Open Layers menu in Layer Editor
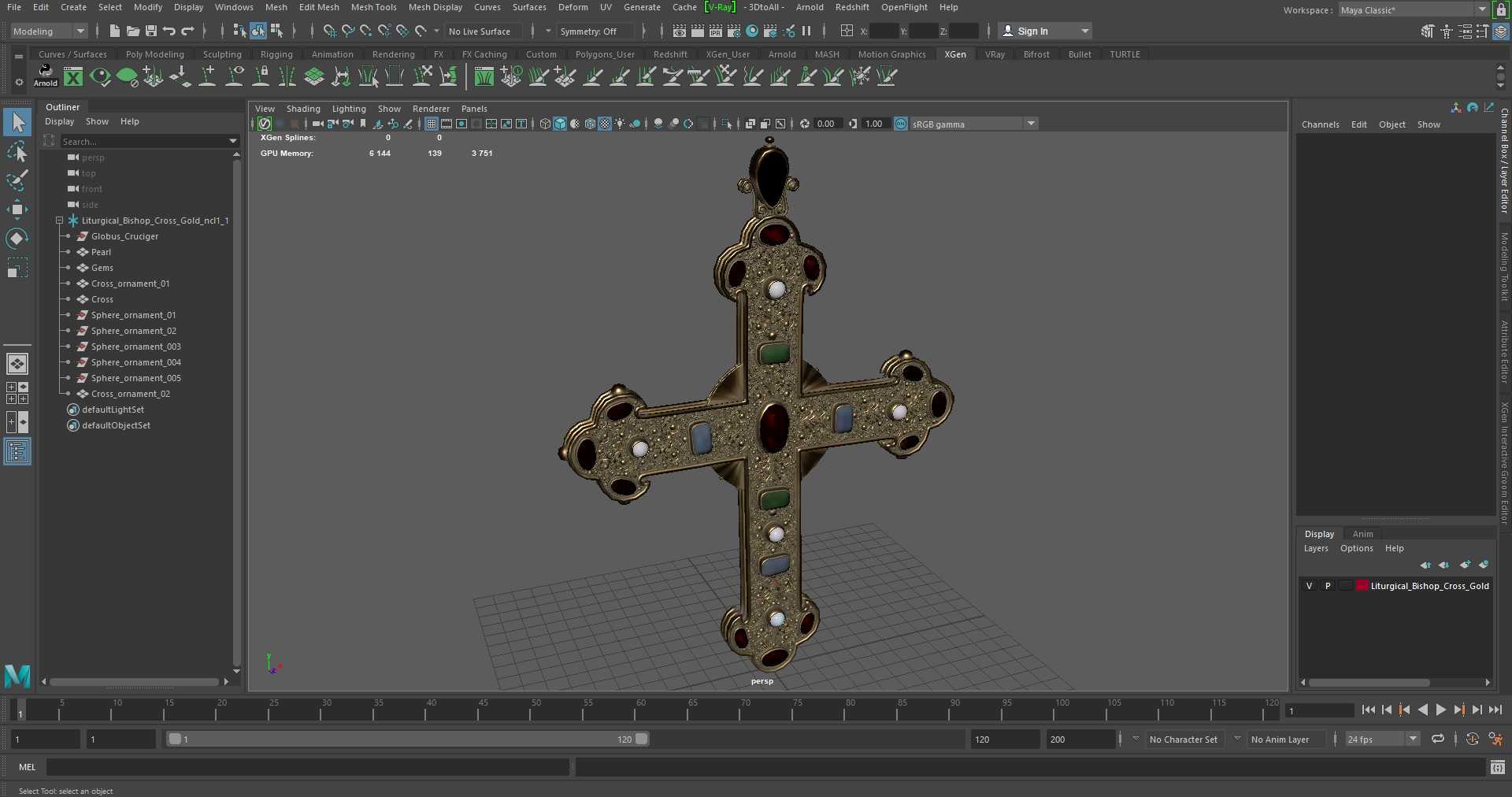 click(x=1315, y=548)
